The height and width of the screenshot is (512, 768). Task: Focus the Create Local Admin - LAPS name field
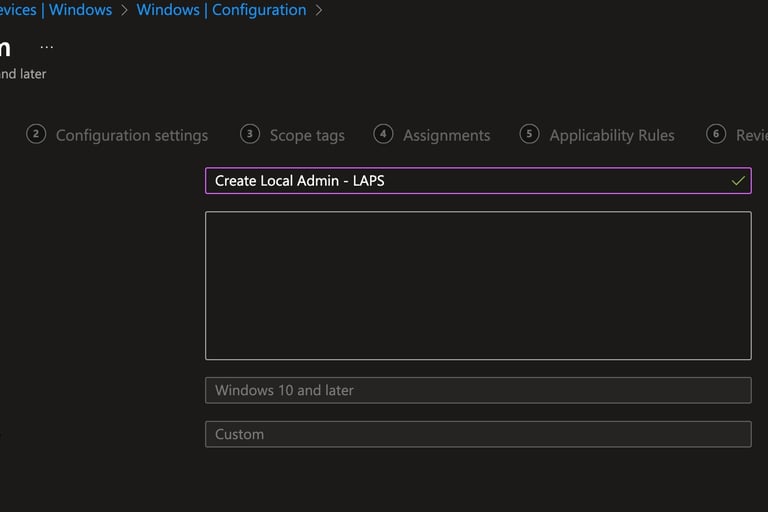(x=478, y=181)
